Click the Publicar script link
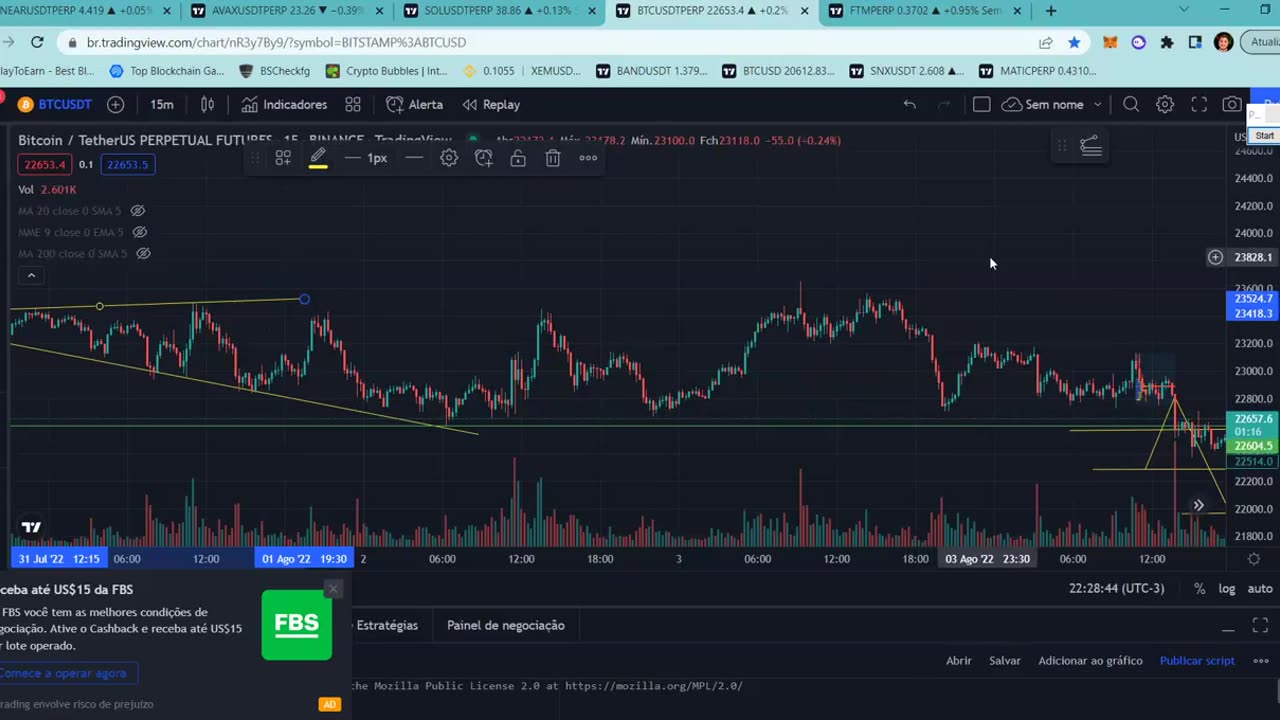The image size is (1280, 720). (1197, 661)
